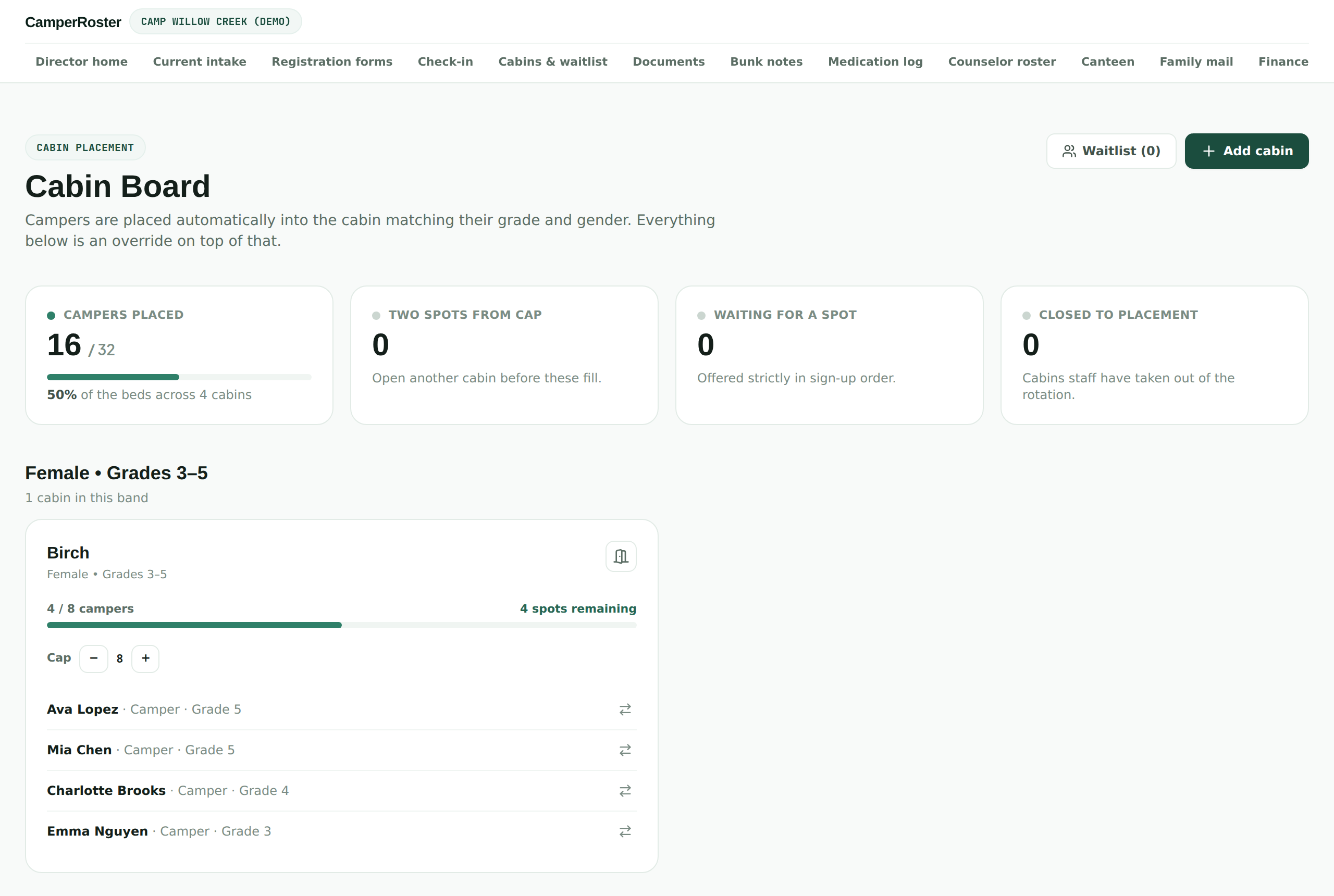Open the Finance page
The image size is (1334, 896).
click(1283, 61)
